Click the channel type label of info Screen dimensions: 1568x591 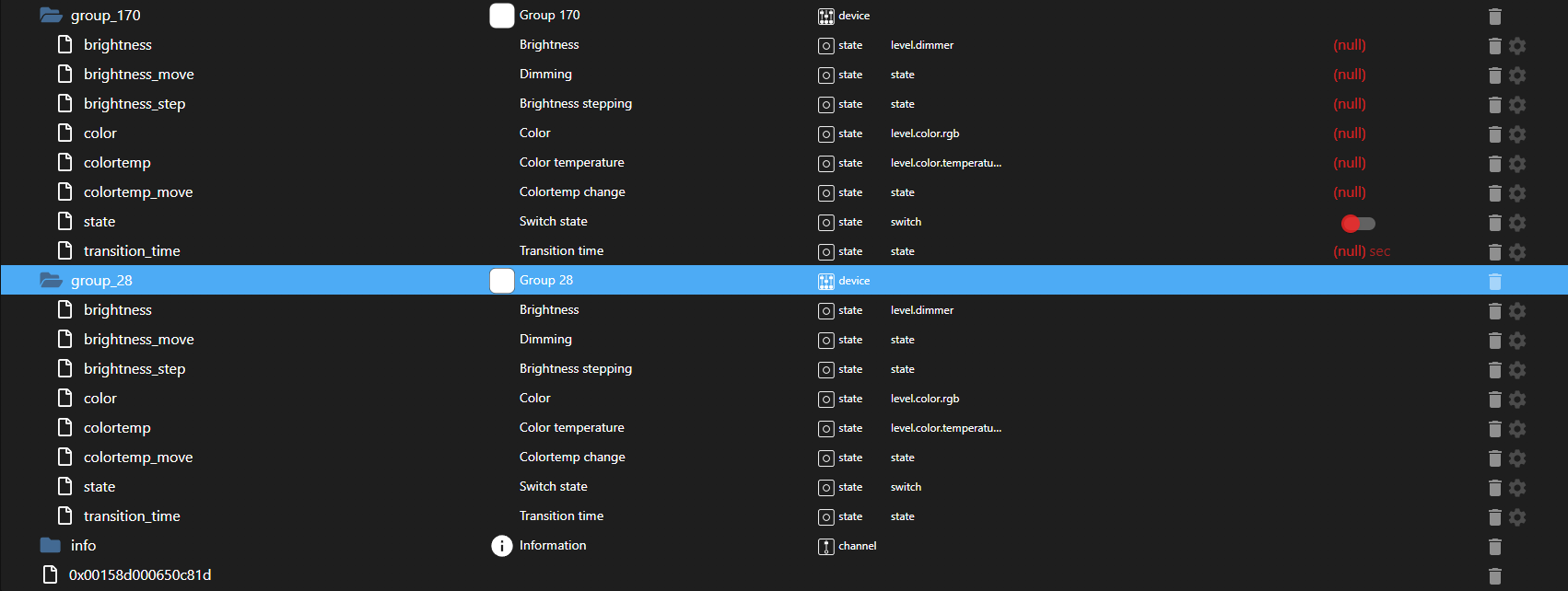coord(857,546)
